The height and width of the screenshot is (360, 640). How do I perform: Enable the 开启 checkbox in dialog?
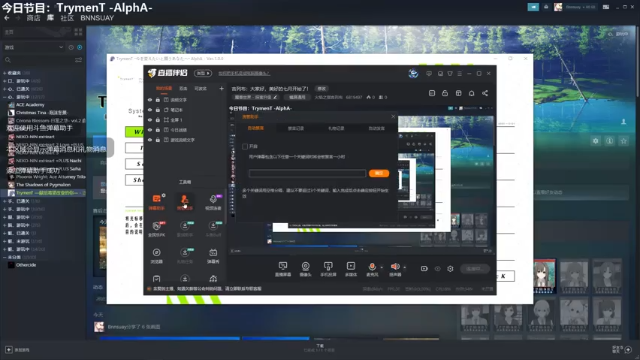245,146
